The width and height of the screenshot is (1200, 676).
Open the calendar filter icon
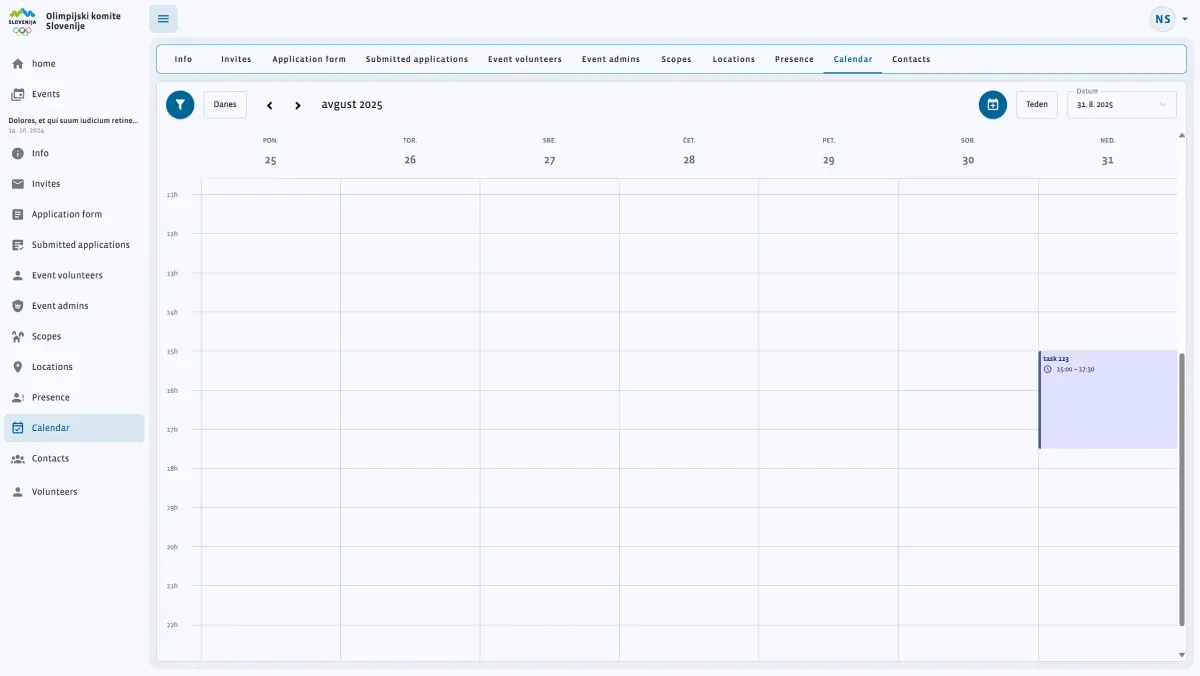pos(180,105)
